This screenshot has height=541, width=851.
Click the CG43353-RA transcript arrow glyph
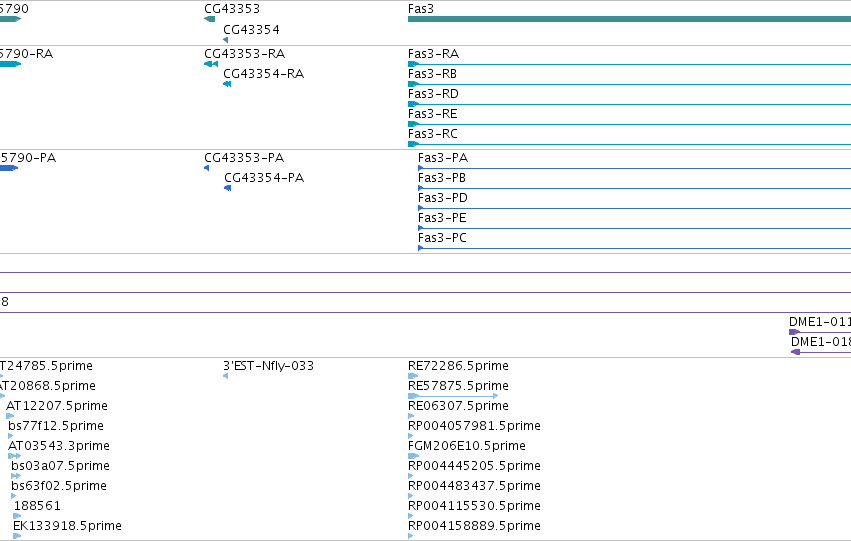tap(211, 64)
